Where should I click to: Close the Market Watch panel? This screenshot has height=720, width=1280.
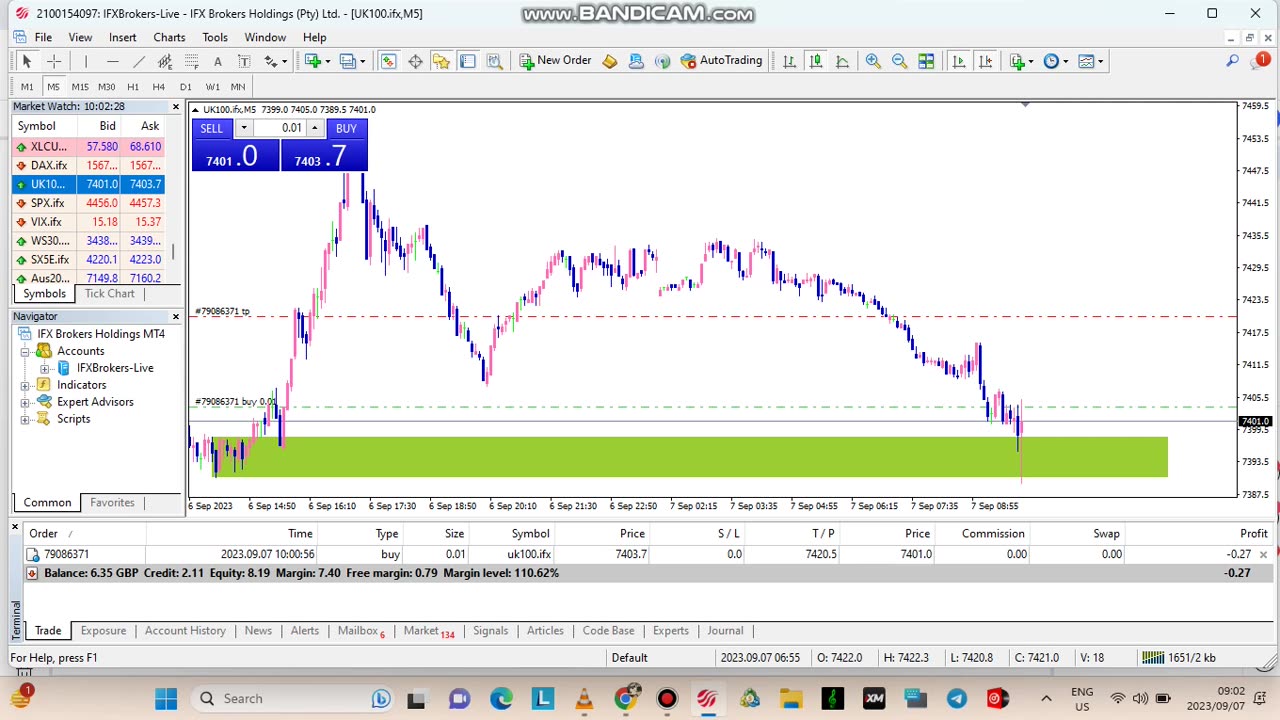click(176, 106)
